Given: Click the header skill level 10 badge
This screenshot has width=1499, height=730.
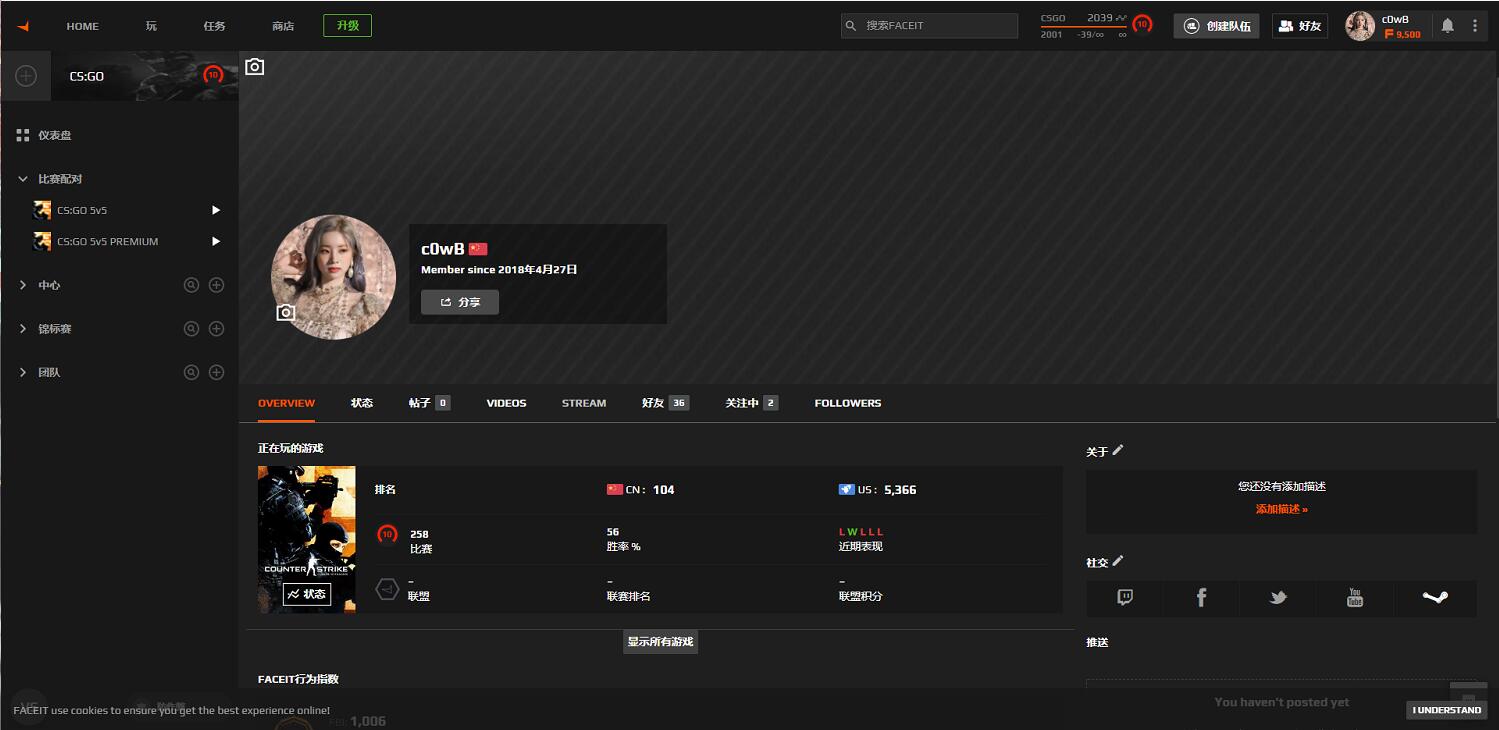Looking at the screenshot, I should pyautogui.click(x=1142, y=24).
